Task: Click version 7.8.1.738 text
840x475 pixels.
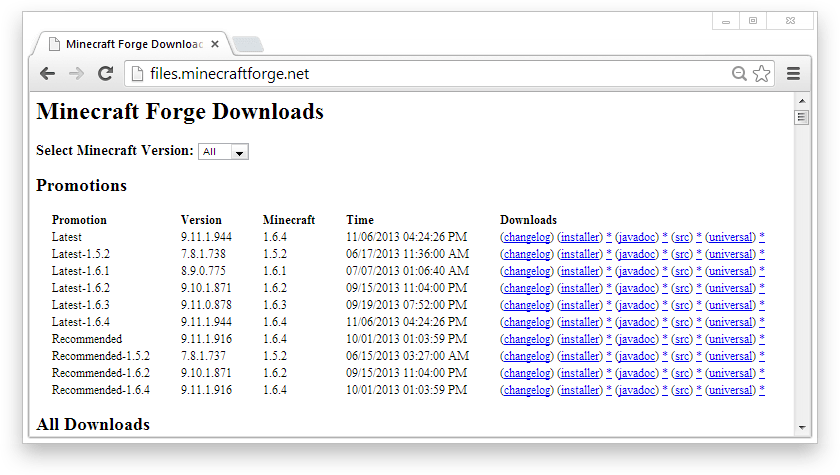Action: click(203, 254)
